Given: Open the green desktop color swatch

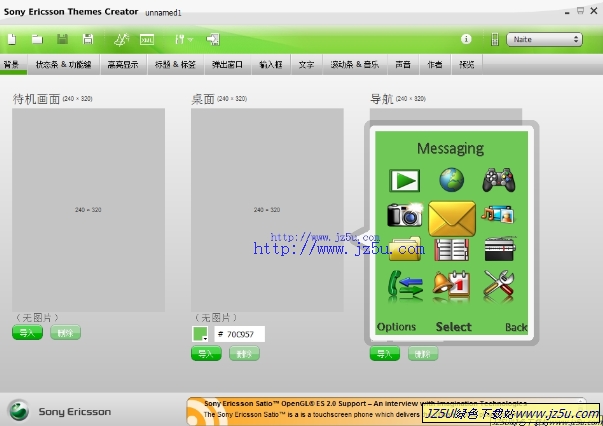Looking at the screenshot, I should 200,334.
